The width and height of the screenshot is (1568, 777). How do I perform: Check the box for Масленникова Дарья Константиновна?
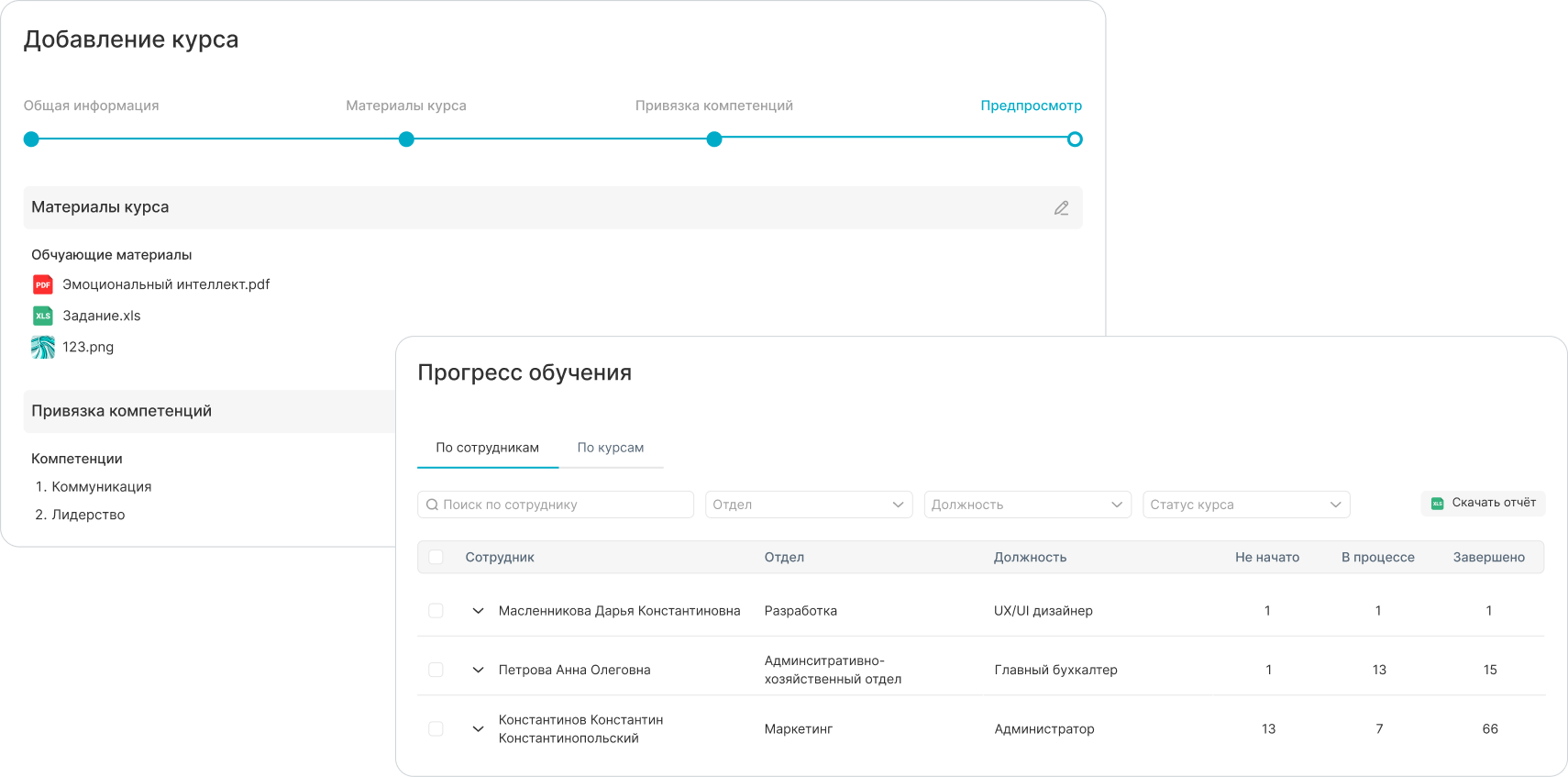pos(436,611)
